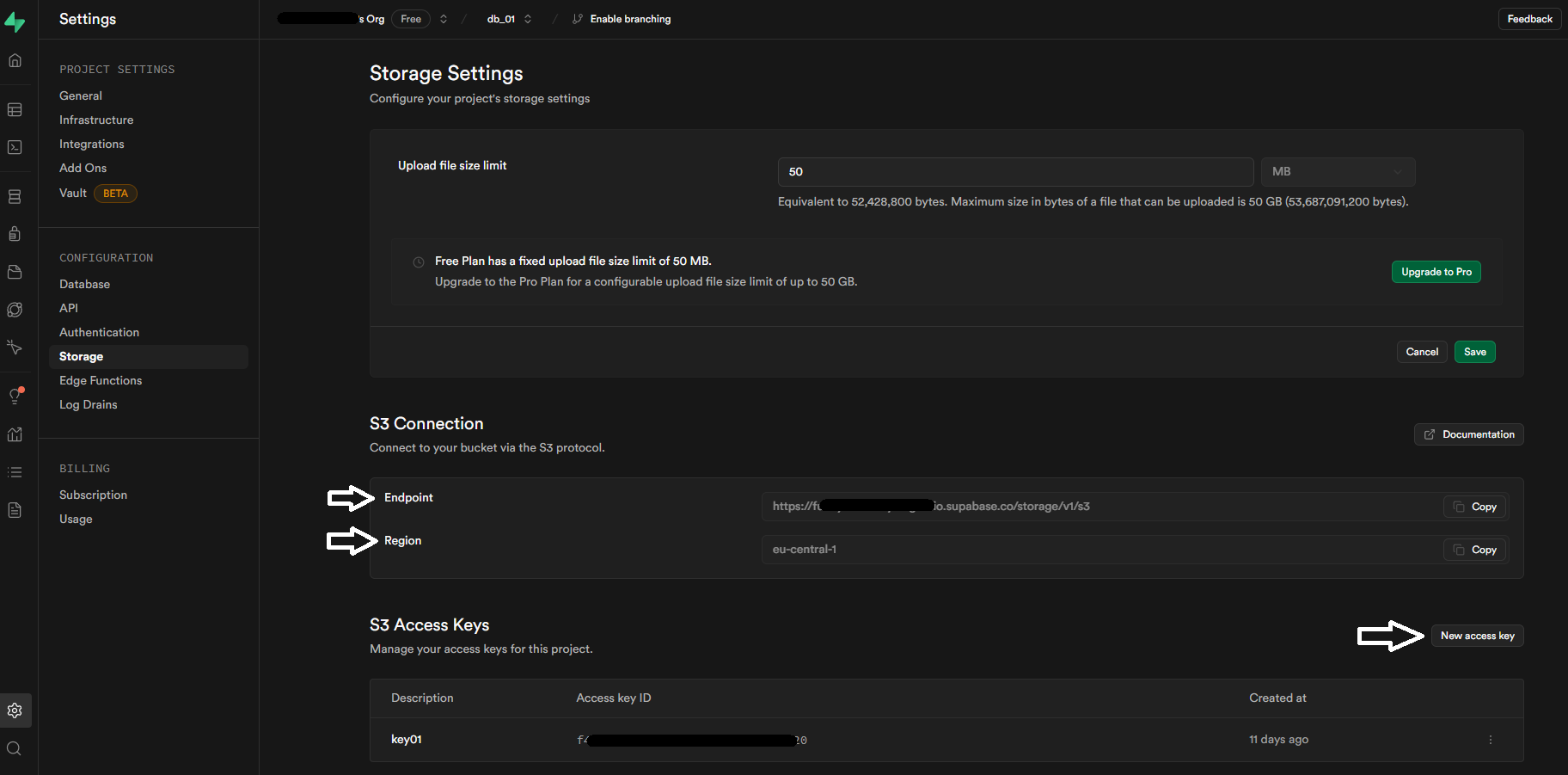Open Authentication via the lock icon
This screenshot has width=1568, height=775.
click(x=15, y=233)
